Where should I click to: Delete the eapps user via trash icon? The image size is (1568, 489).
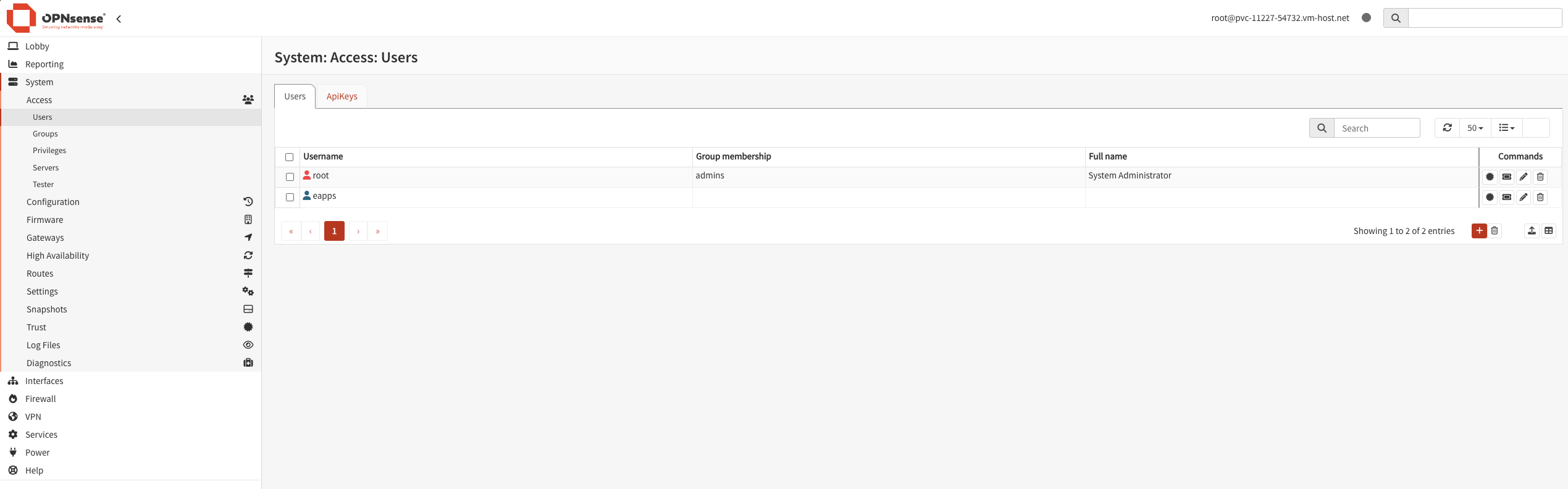pyautogui.click(x=1540, y=198)
